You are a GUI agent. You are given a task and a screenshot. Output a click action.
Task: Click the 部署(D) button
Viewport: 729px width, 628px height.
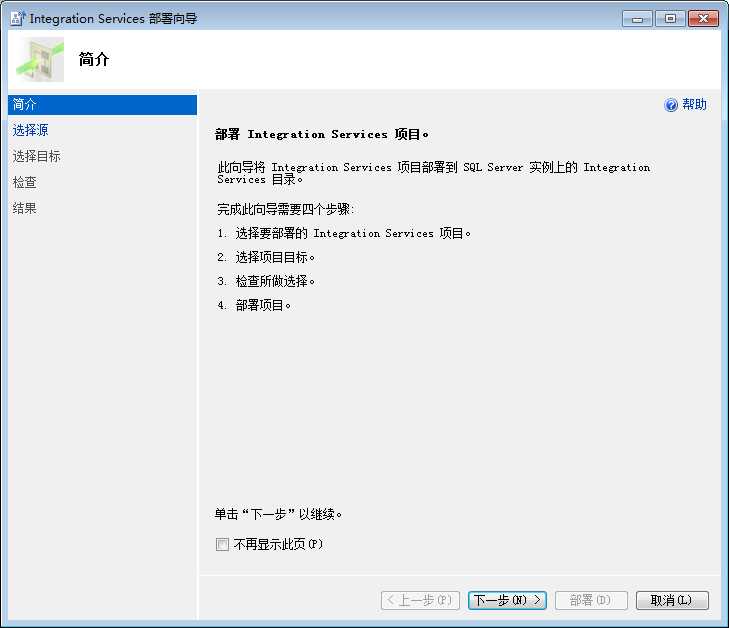pyautogui.click(x=591, y=600)
